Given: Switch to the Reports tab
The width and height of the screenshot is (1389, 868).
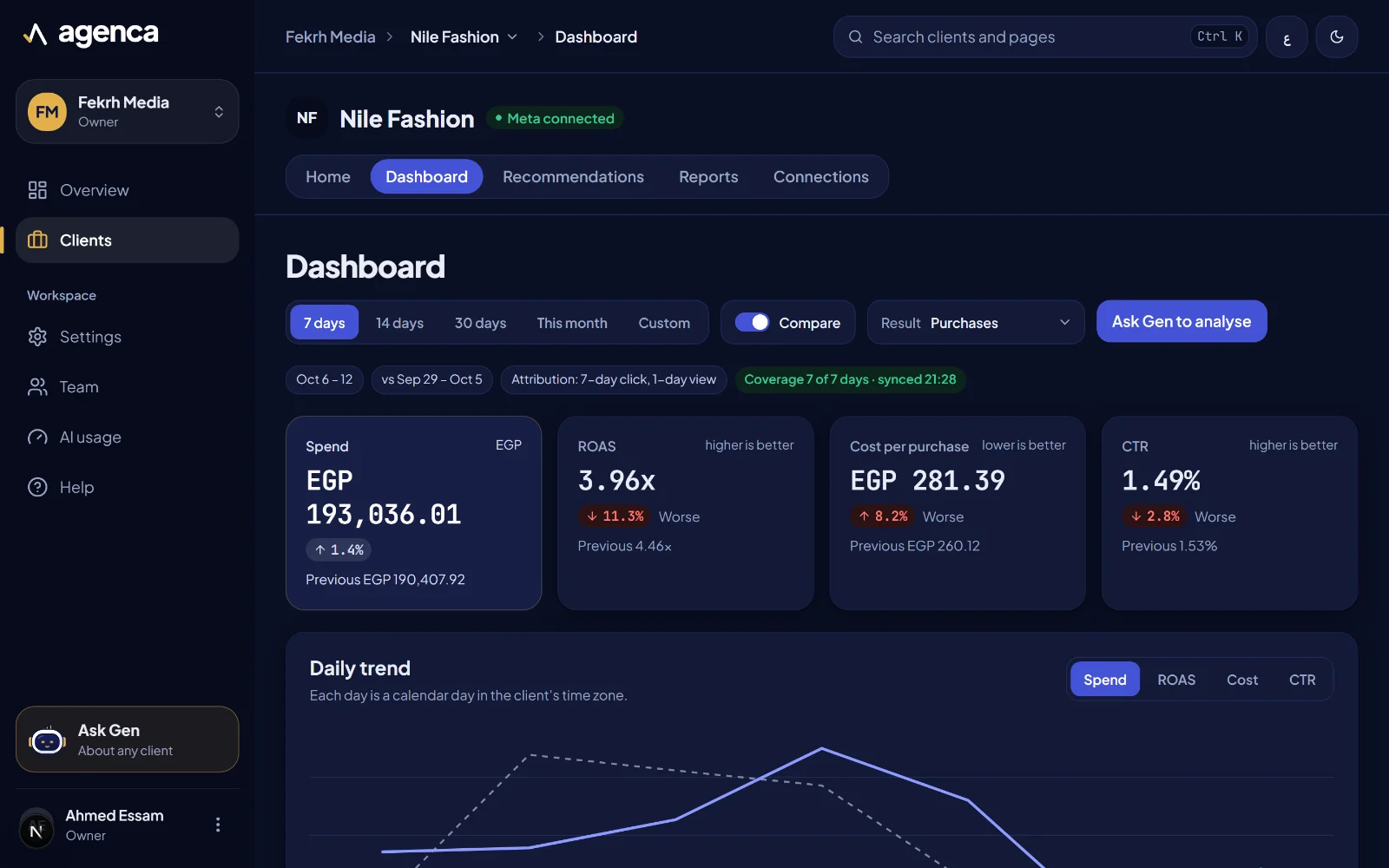Looking at the screenshot, I should tap(708, 177).
